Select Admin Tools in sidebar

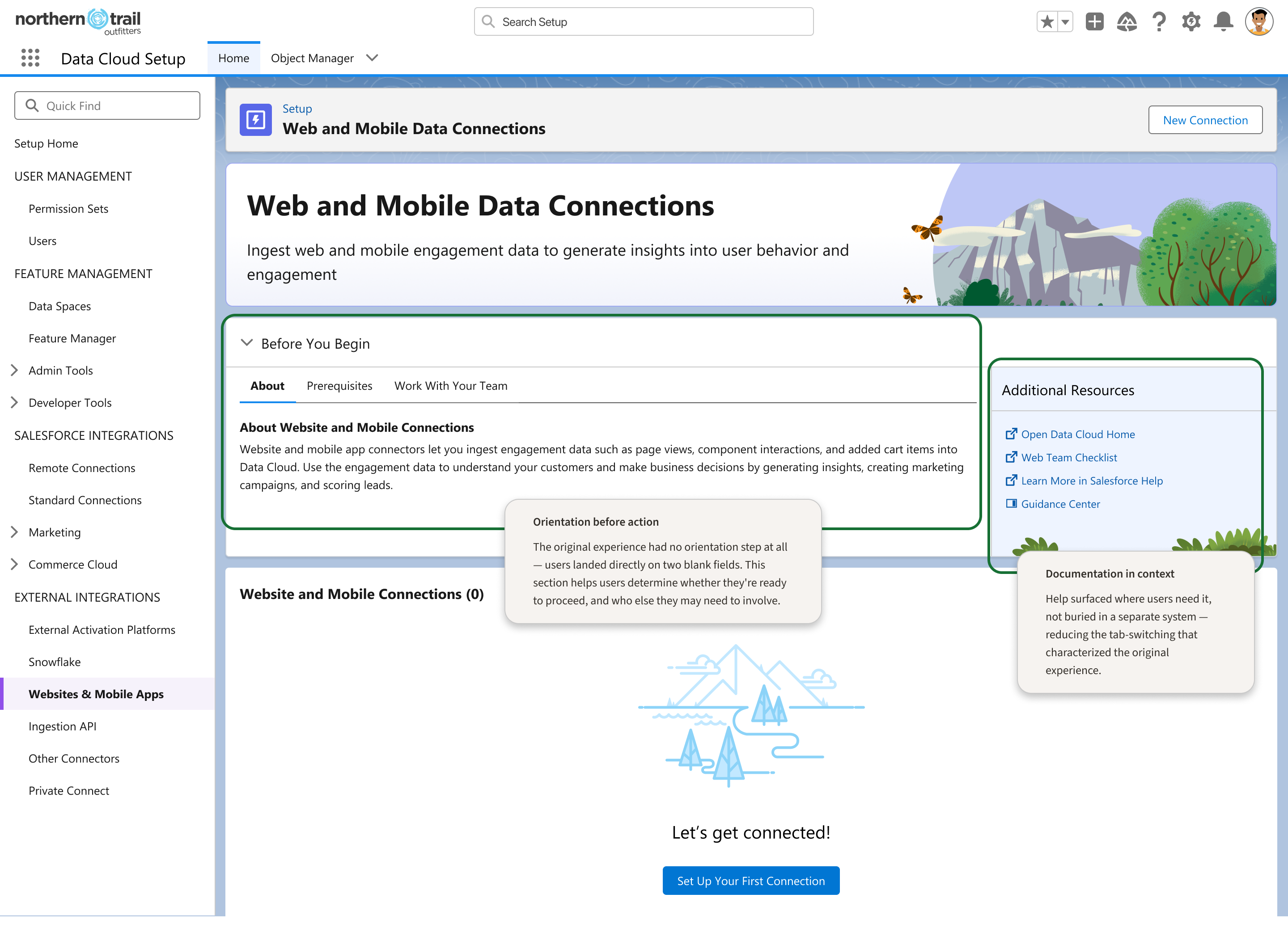pyautogui.click(x=61, y=371)
